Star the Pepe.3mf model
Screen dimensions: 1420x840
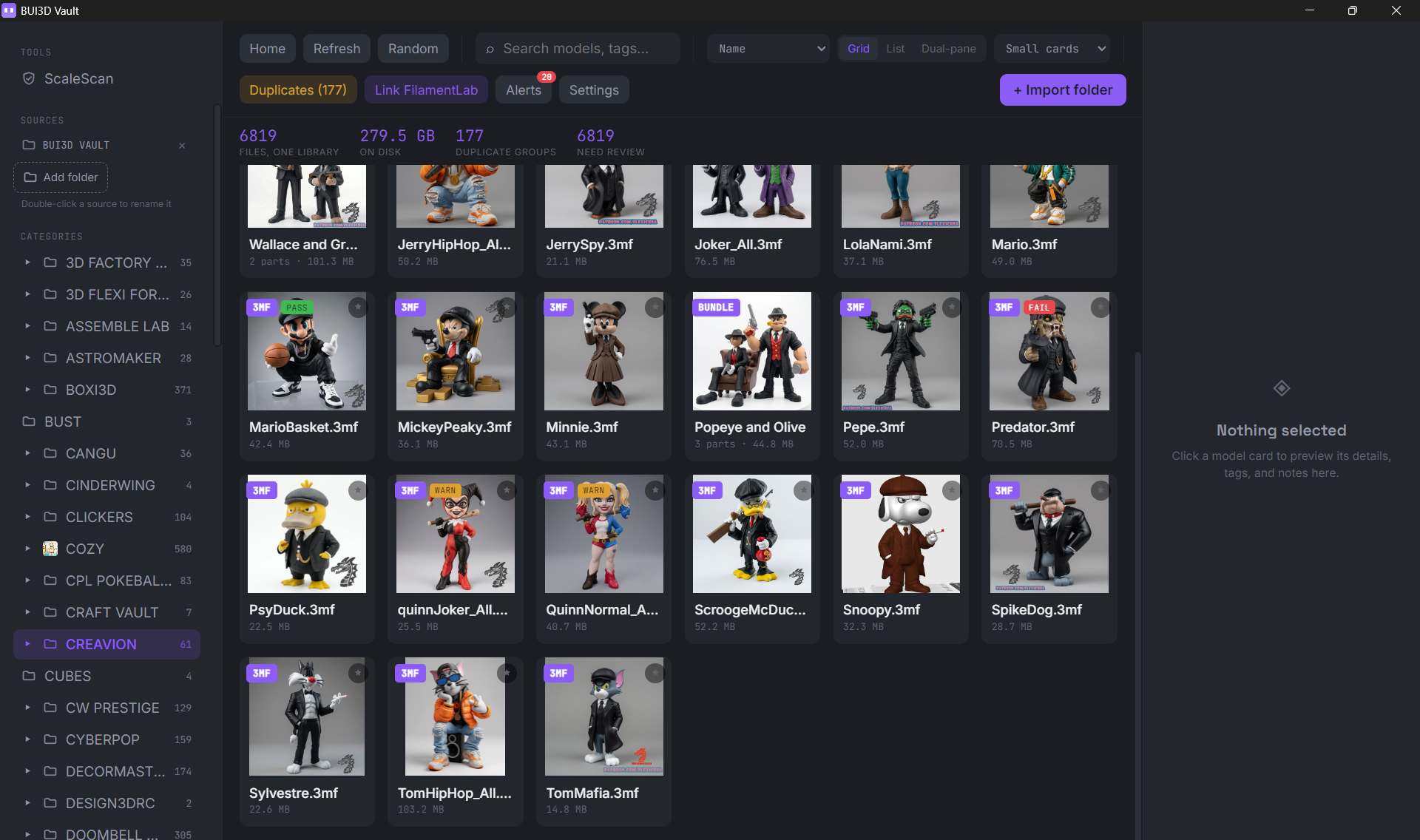(x=952, y=306)
